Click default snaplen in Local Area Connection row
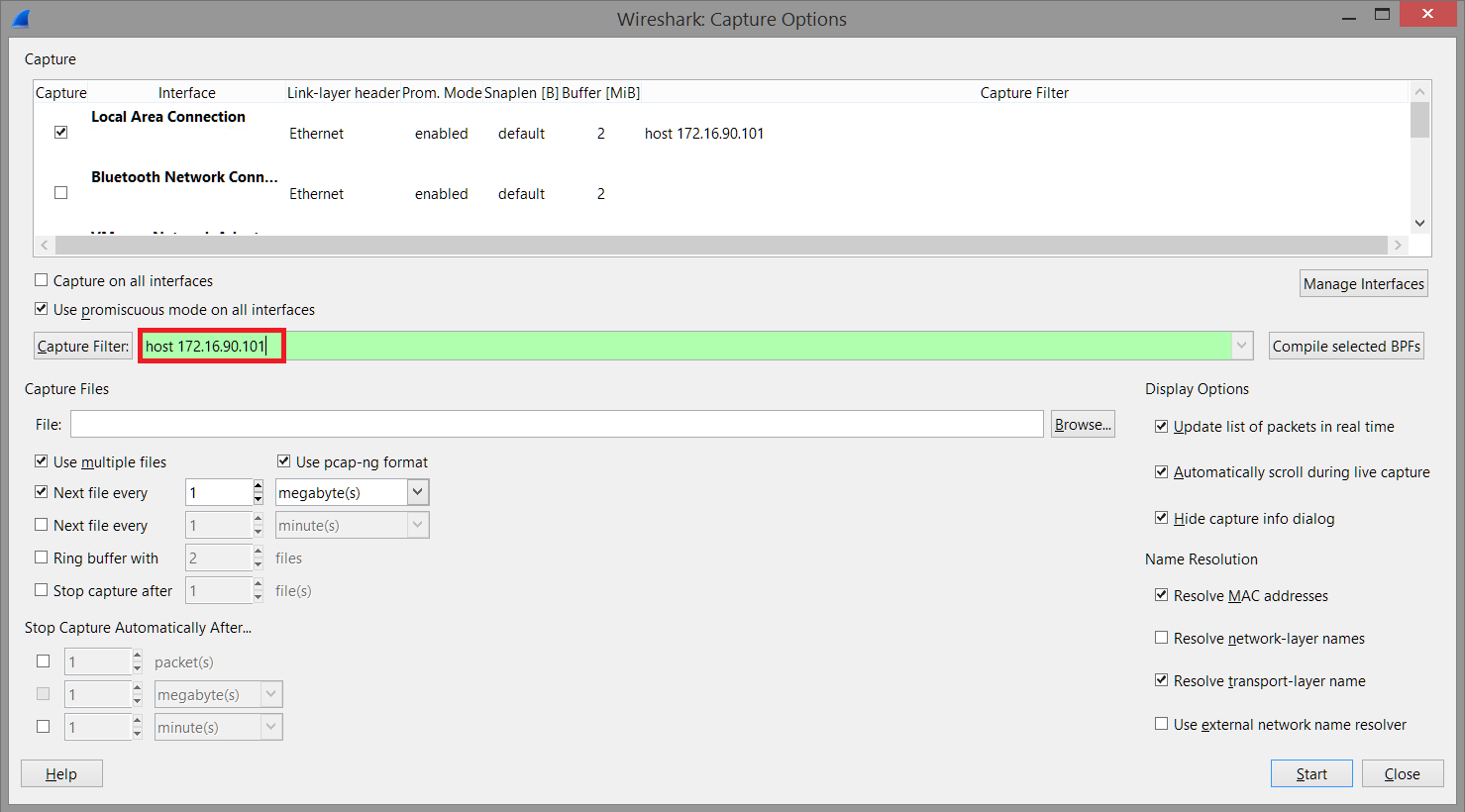 (522, 133)
